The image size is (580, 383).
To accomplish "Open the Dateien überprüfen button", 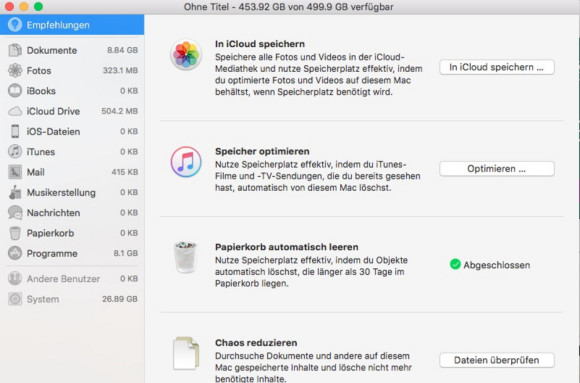I will point(497,360).
